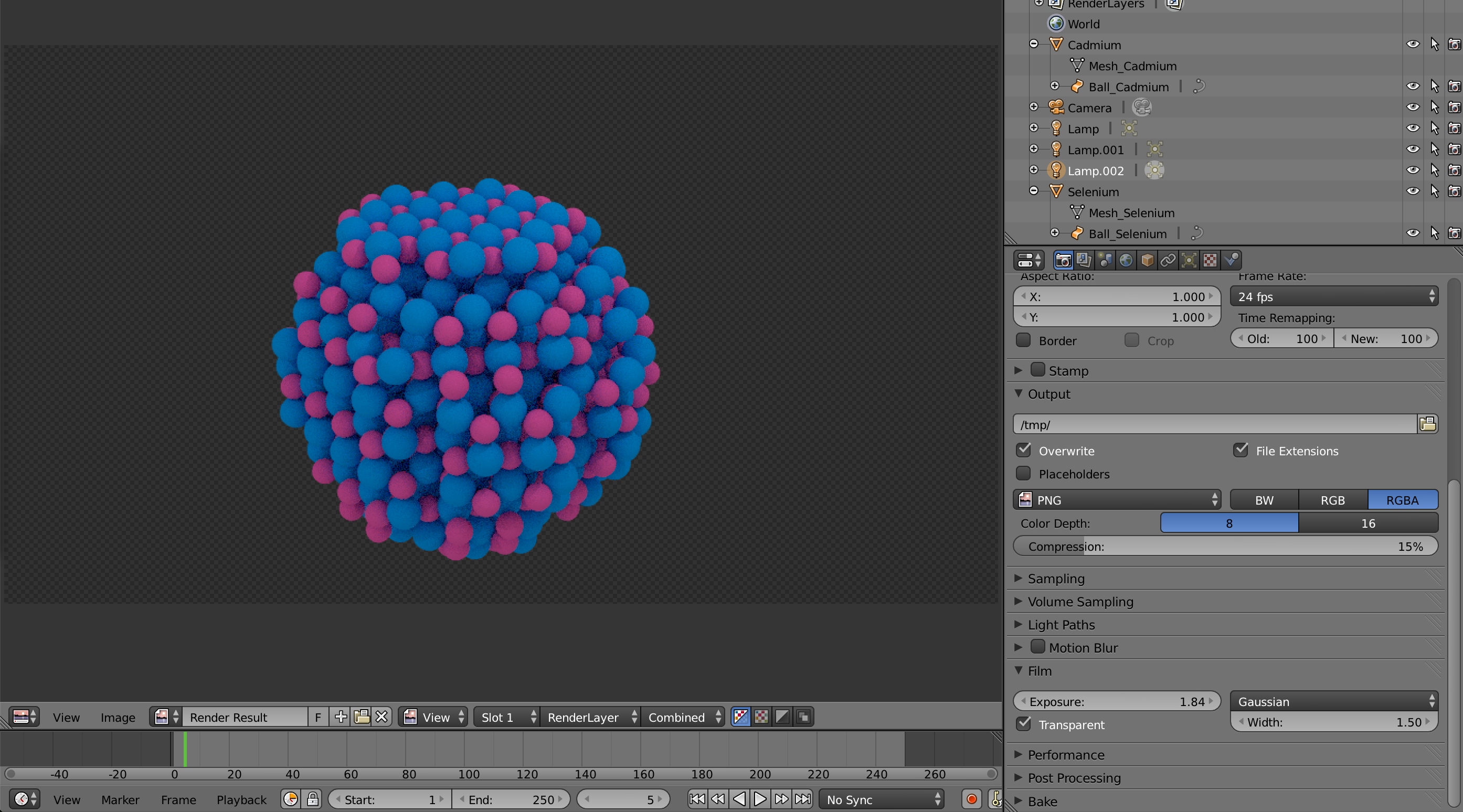Hide the Cadmium object with eye icon
1463x812 pixels.
point(1413,44)
